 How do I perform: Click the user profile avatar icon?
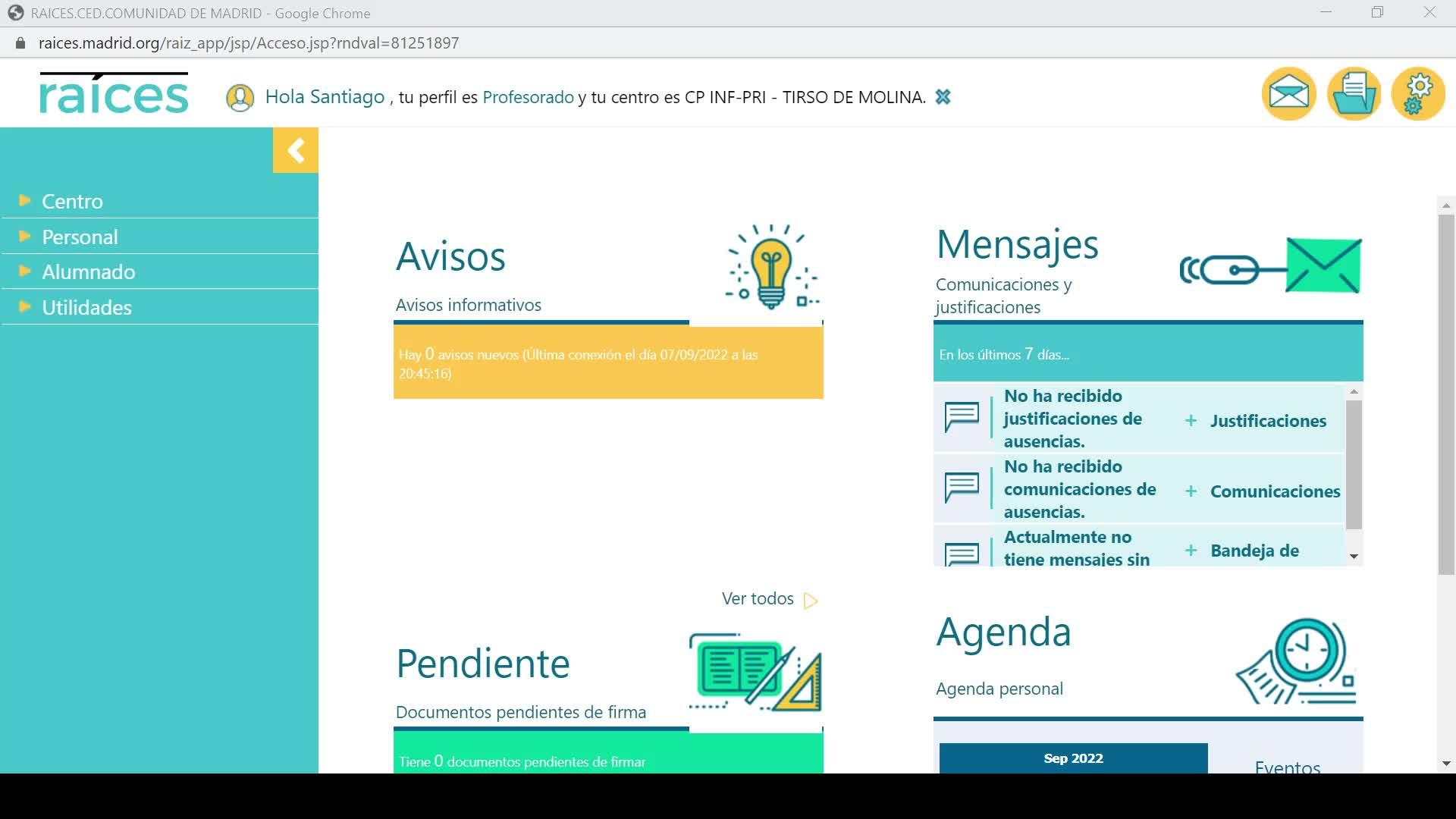(x=240, y=98)
